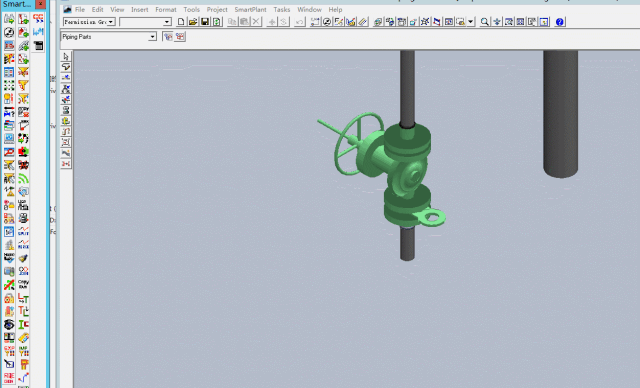Expand the Permission Group dropdown
Image resolution: width=640 pixels, height=388 pixels.
pos(111,22)
